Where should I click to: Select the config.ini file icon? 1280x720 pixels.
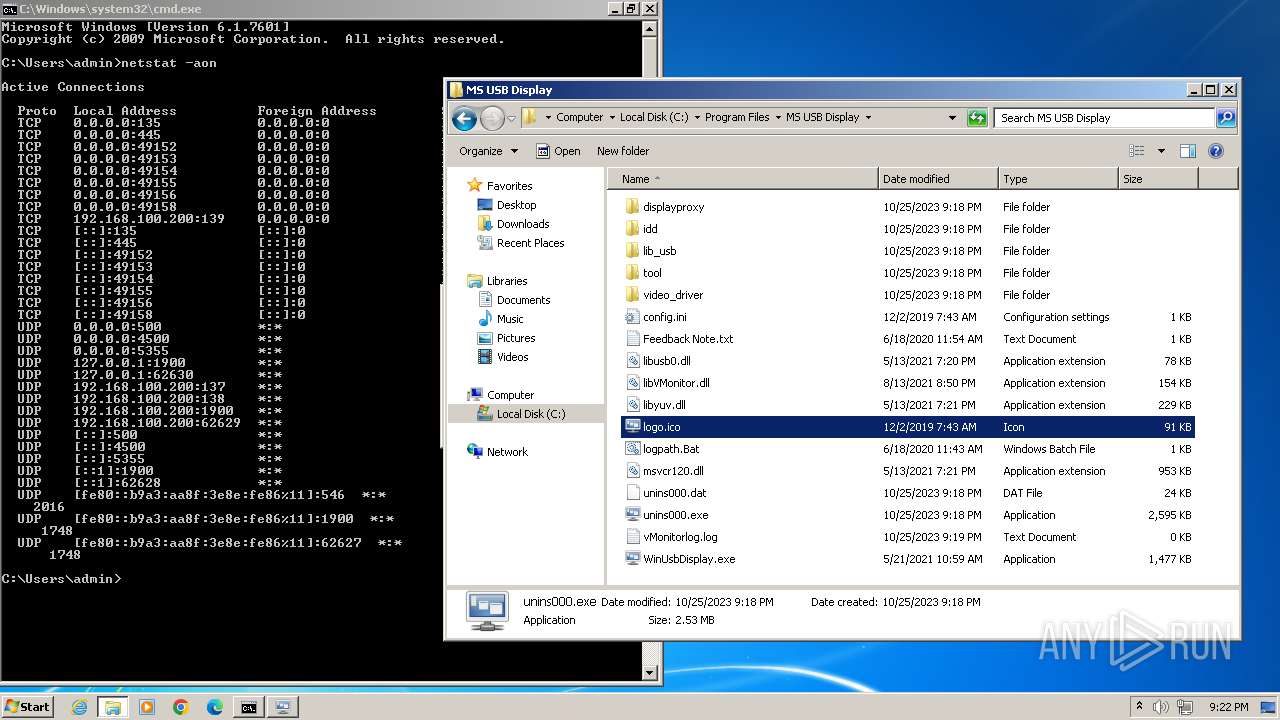[x=632, y=317]
